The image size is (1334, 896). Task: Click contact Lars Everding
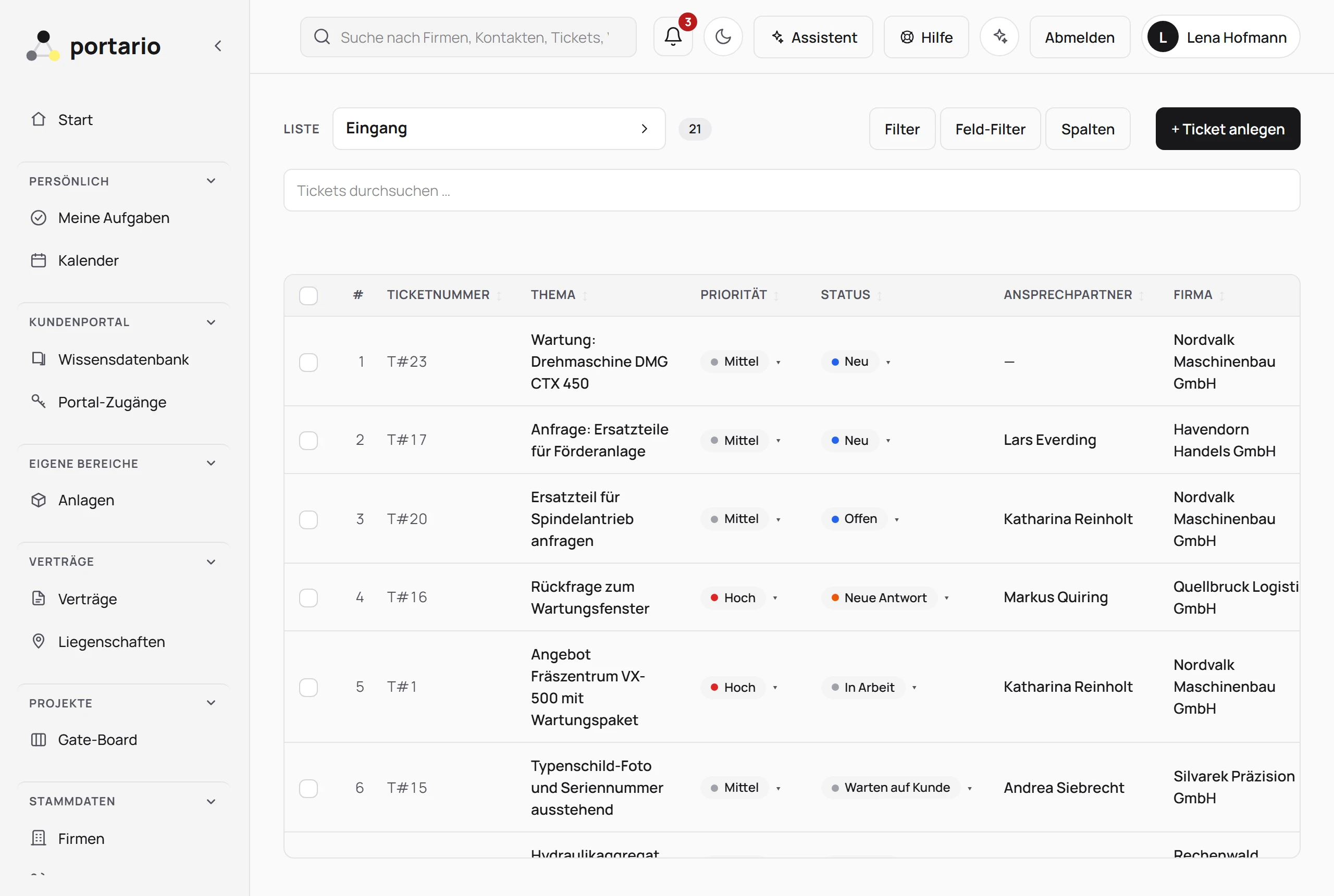click(1049, 440)
